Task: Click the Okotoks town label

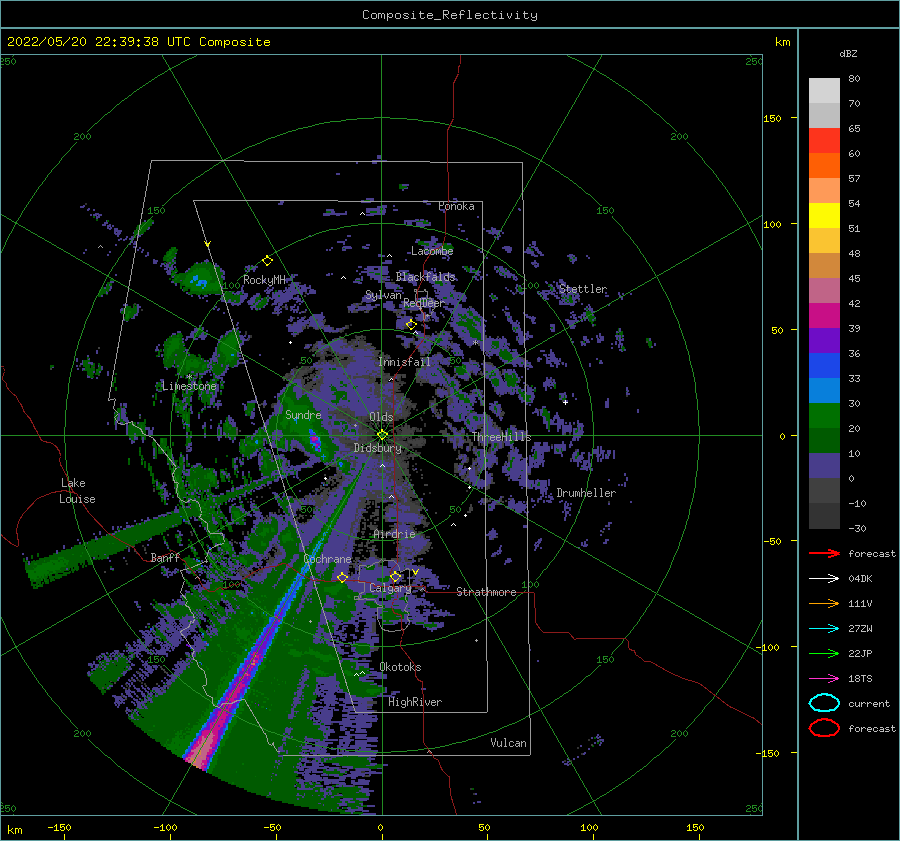Action: coord(400,667)
